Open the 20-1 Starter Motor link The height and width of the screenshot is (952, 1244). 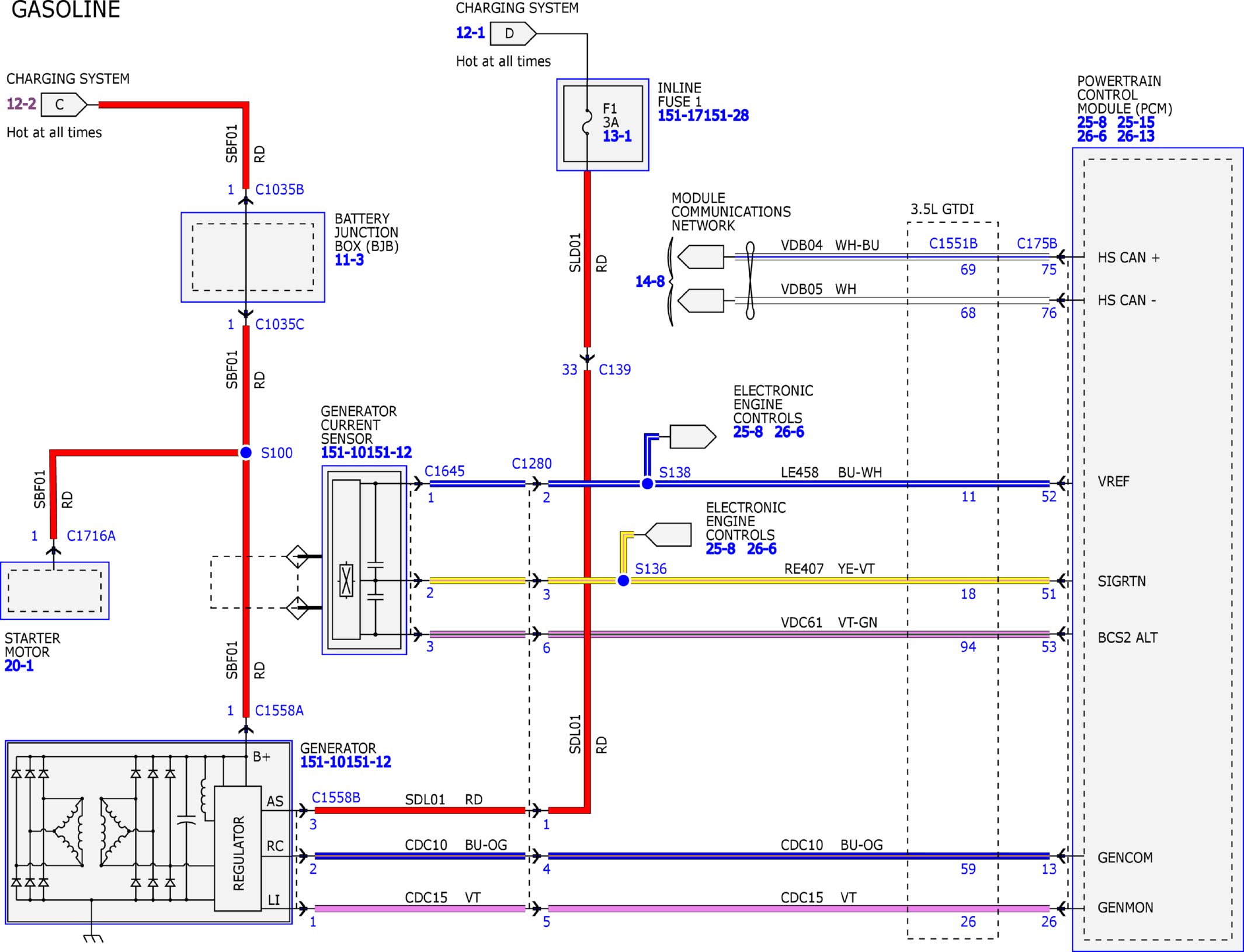19,665
